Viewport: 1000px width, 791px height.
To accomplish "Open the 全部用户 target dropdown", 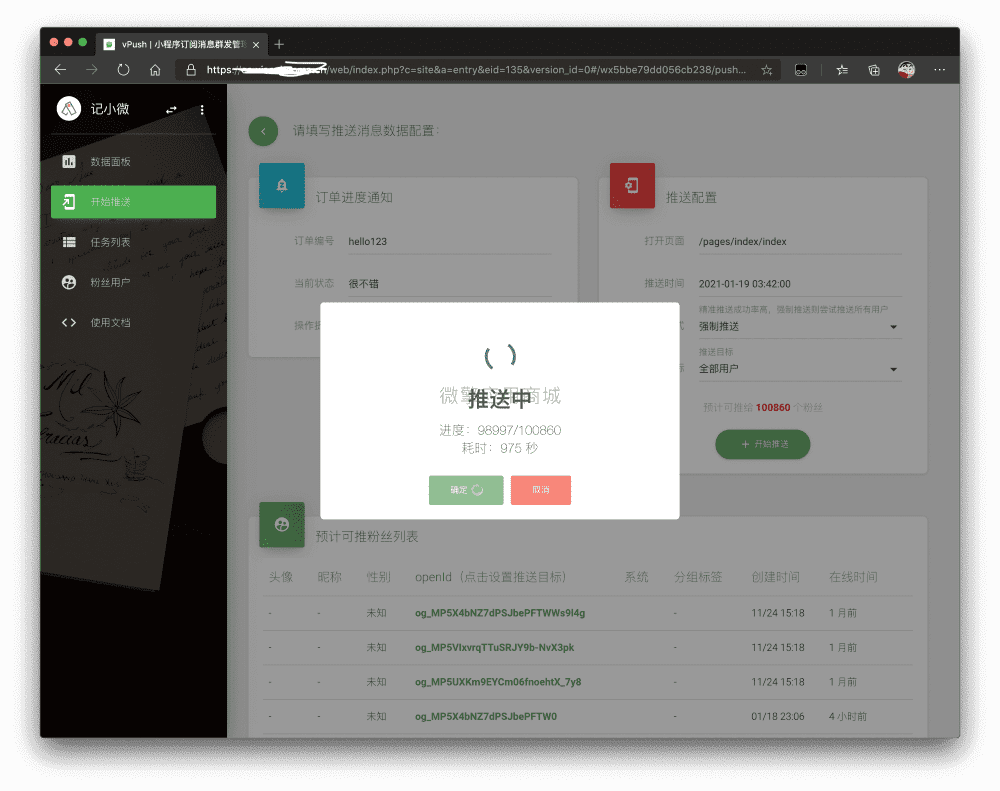I will [800, 369].
